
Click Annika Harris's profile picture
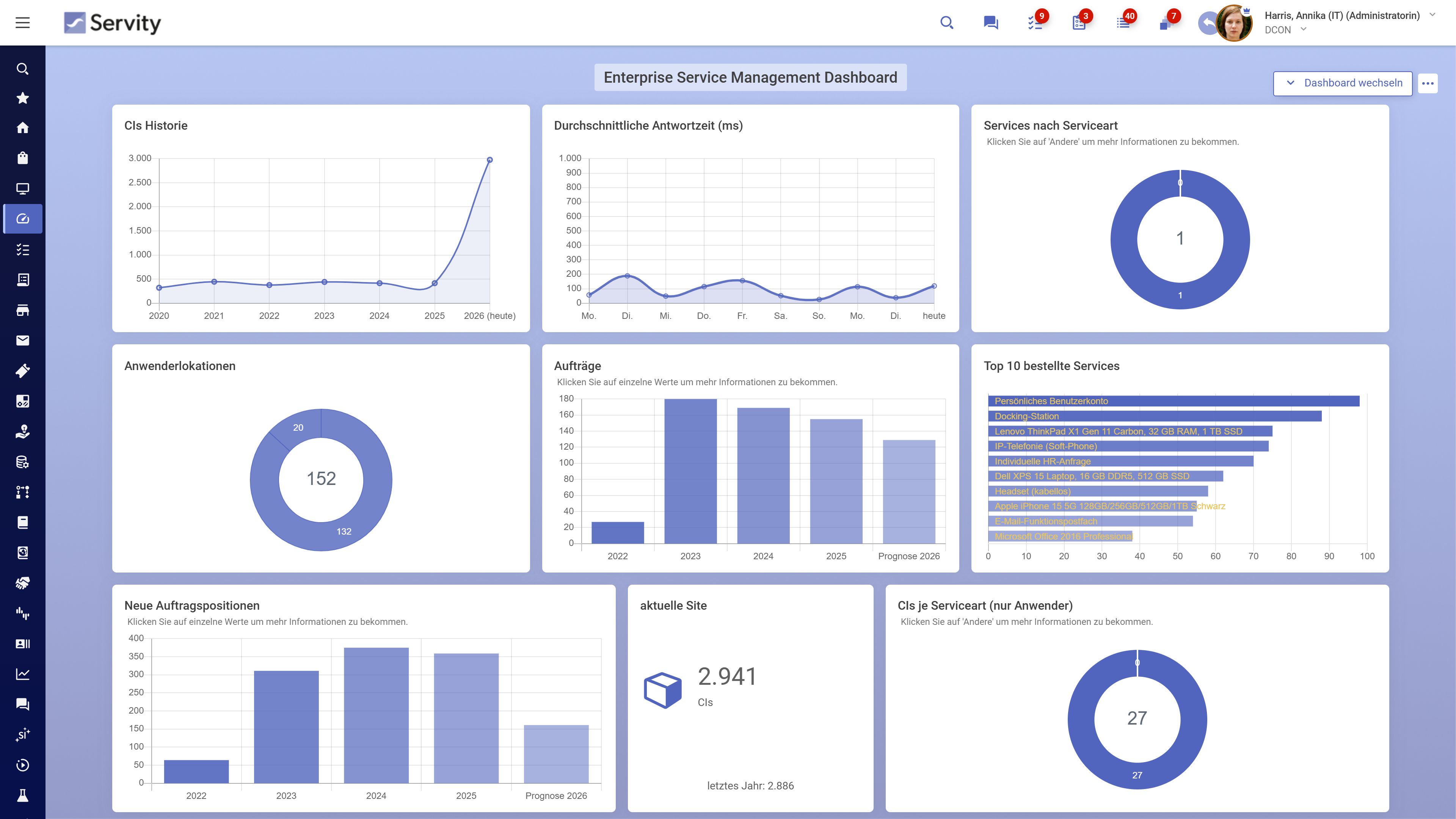[x=1234, y=23]
